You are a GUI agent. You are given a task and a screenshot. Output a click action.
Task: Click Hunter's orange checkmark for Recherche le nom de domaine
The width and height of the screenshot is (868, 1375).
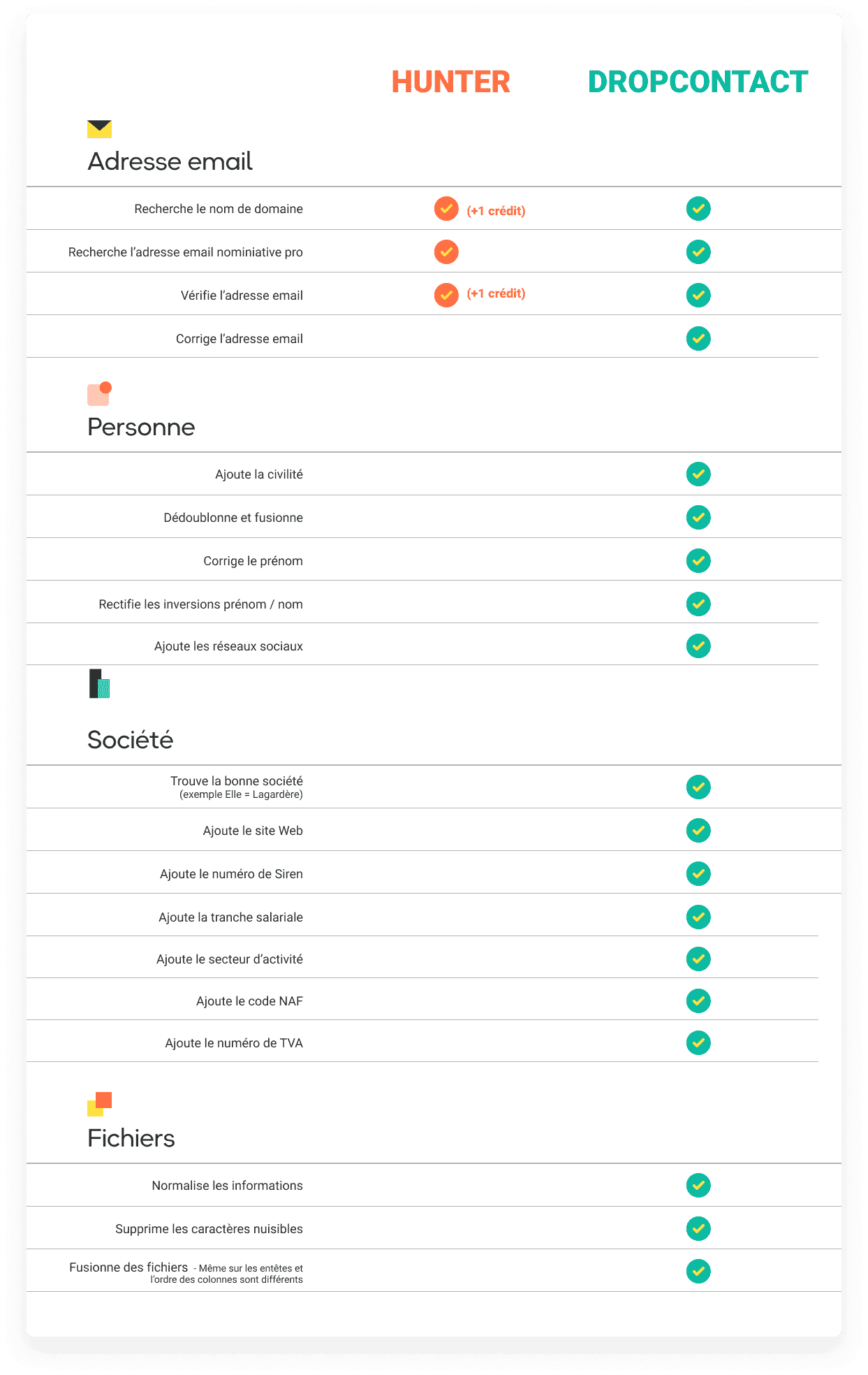[446, 209]
